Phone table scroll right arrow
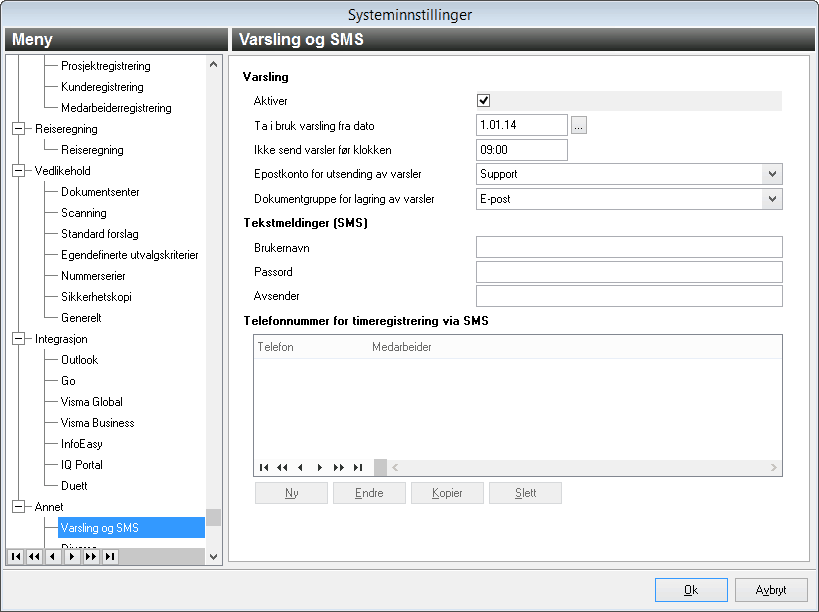 click(774, 467)
